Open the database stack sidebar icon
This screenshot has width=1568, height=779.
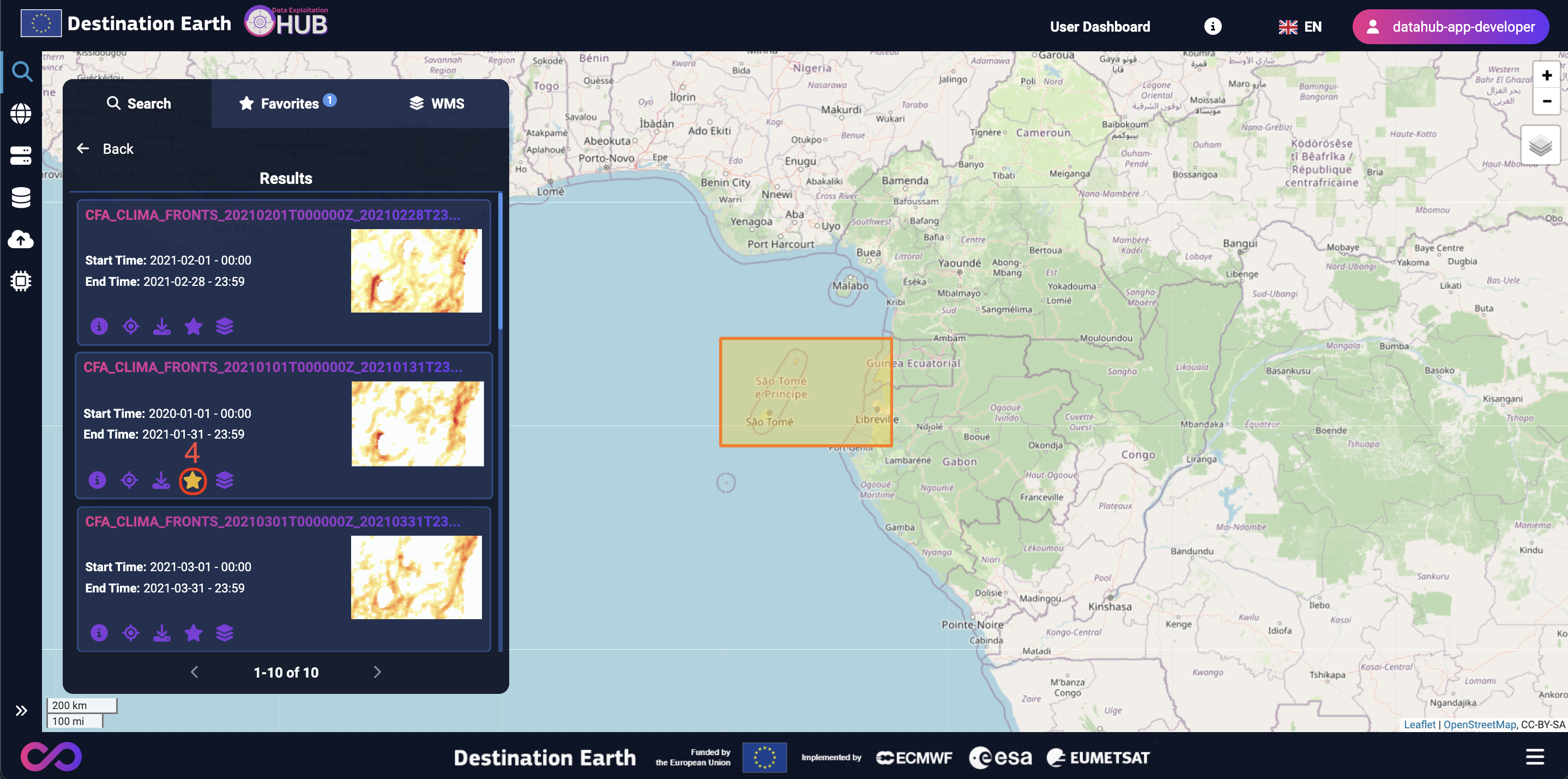21,197
